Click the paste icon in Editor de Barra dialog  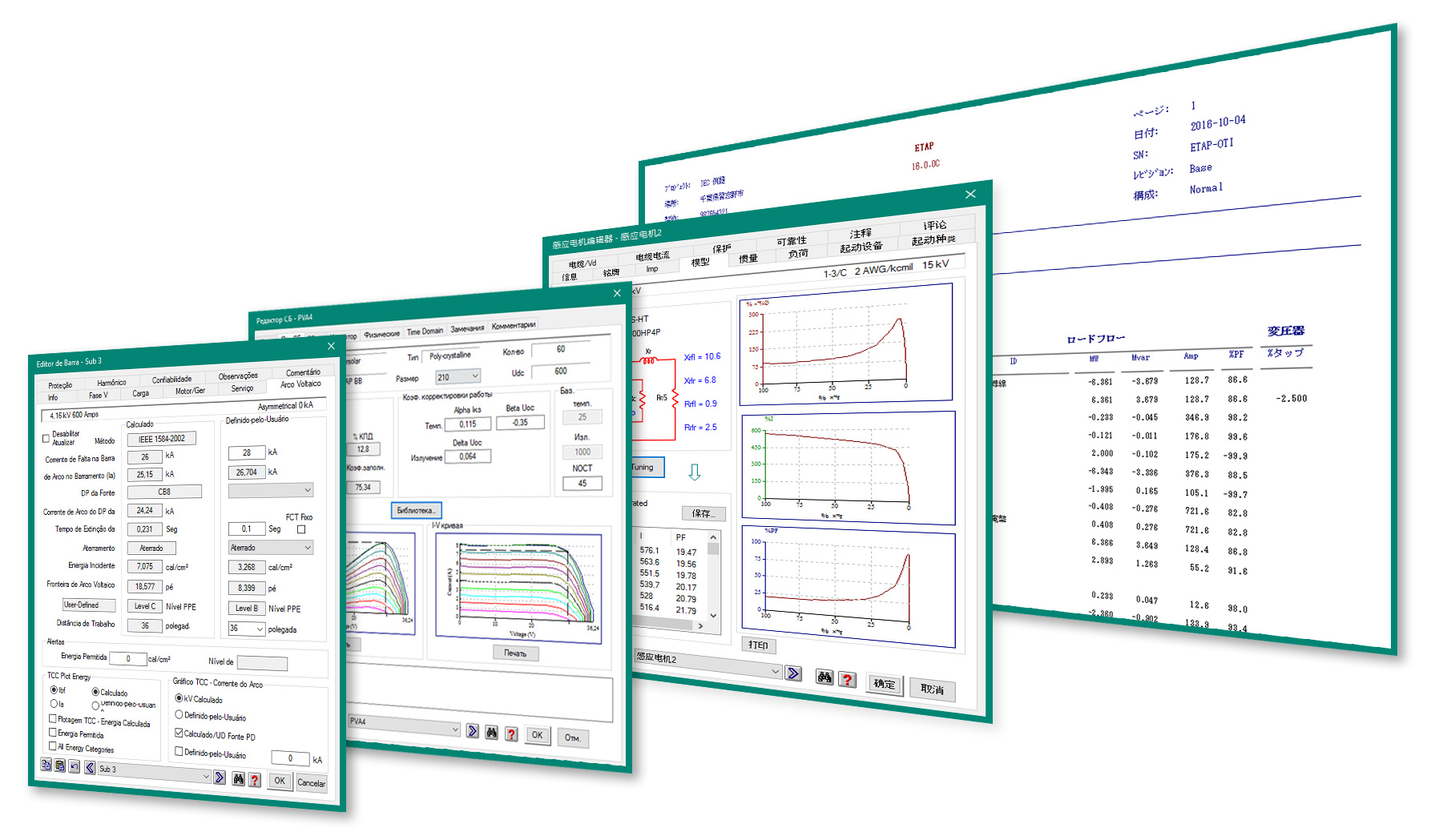[61, 767]
